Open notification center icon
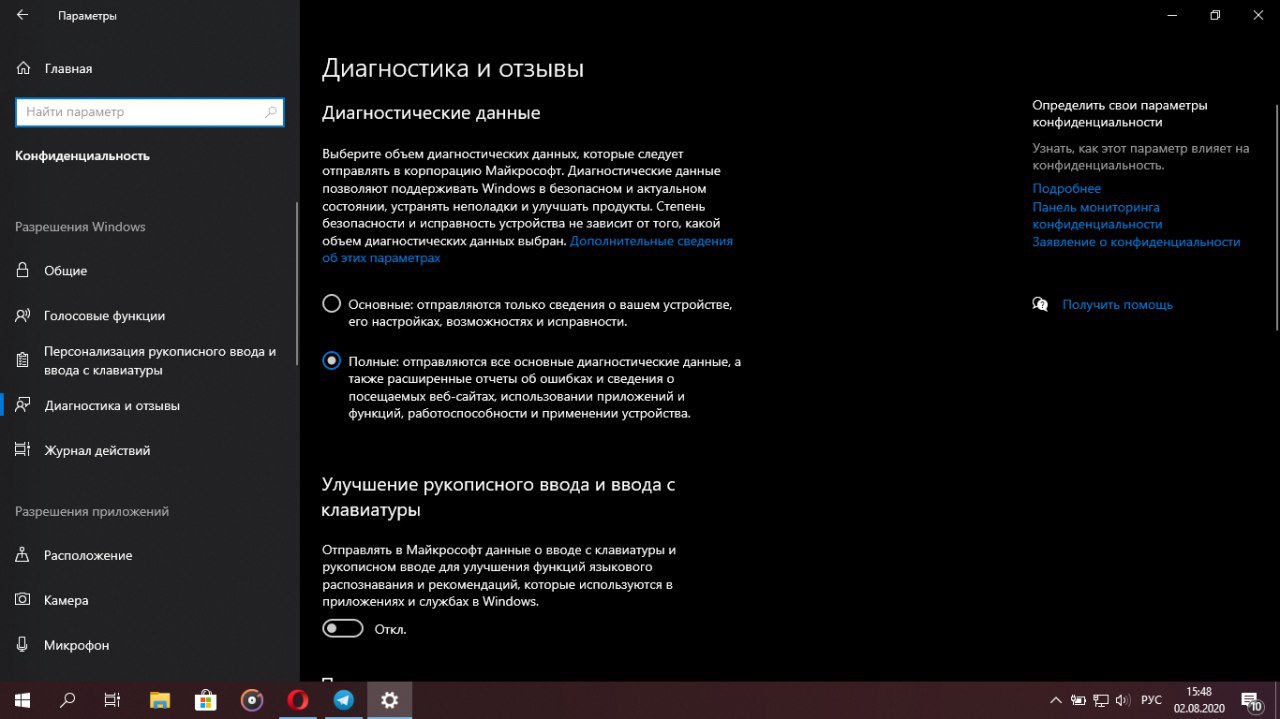Image resolution: width=1280 pixels, height=719 pixels. tap(1252, 700)
